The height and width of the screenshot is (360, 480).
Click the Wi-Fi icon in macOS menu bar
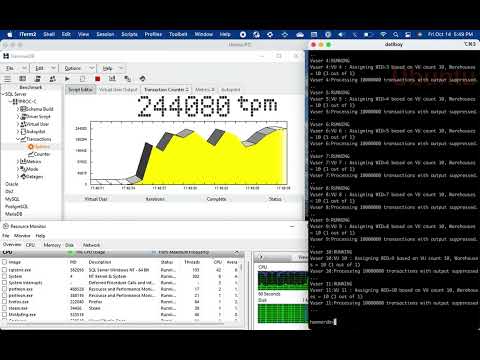pyautogui.click(x=383, y=34)
